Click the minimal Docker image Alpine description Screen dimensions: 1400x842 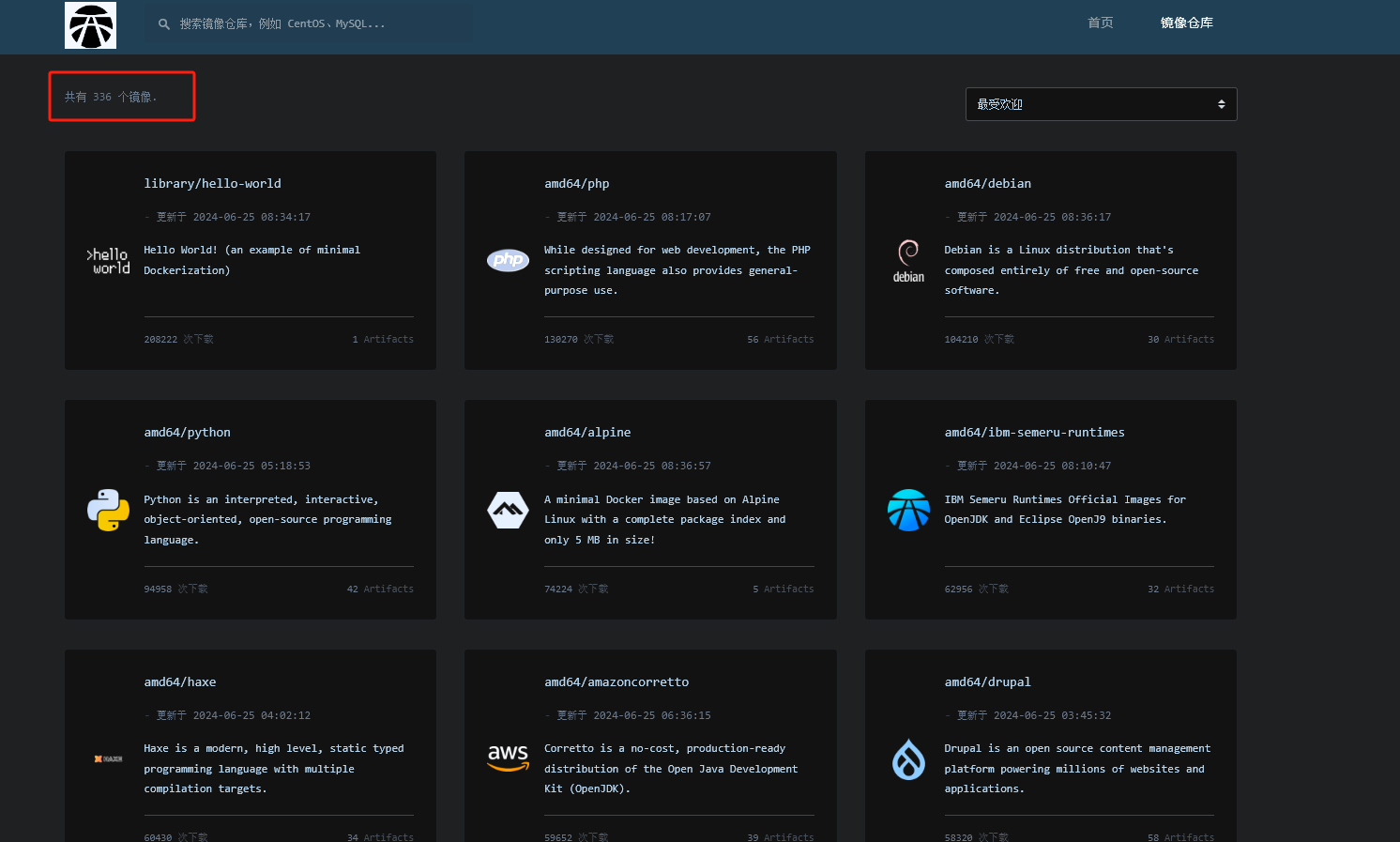click(665, 520)
